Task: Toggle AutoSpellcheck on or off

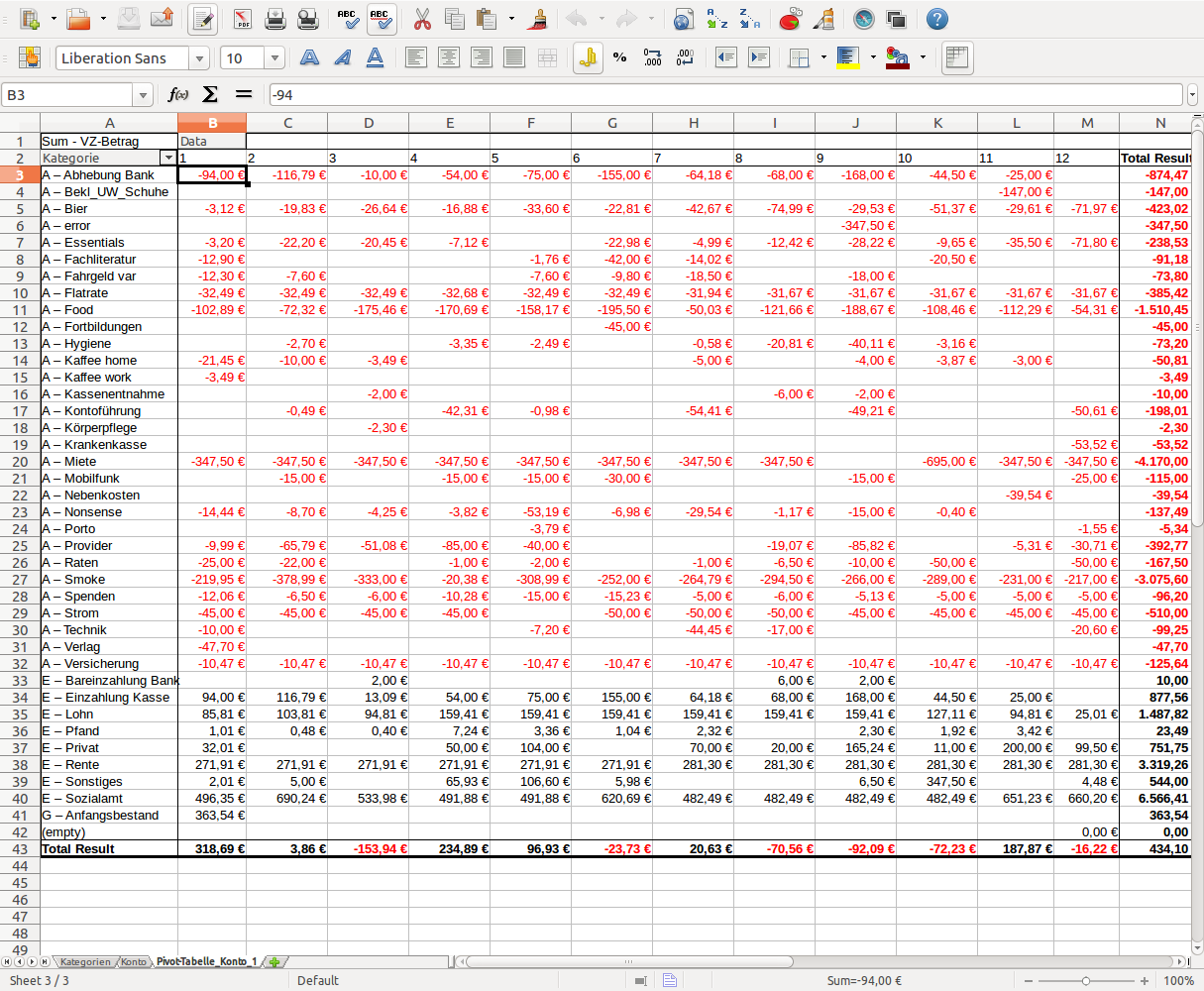Action: [381, 19]
